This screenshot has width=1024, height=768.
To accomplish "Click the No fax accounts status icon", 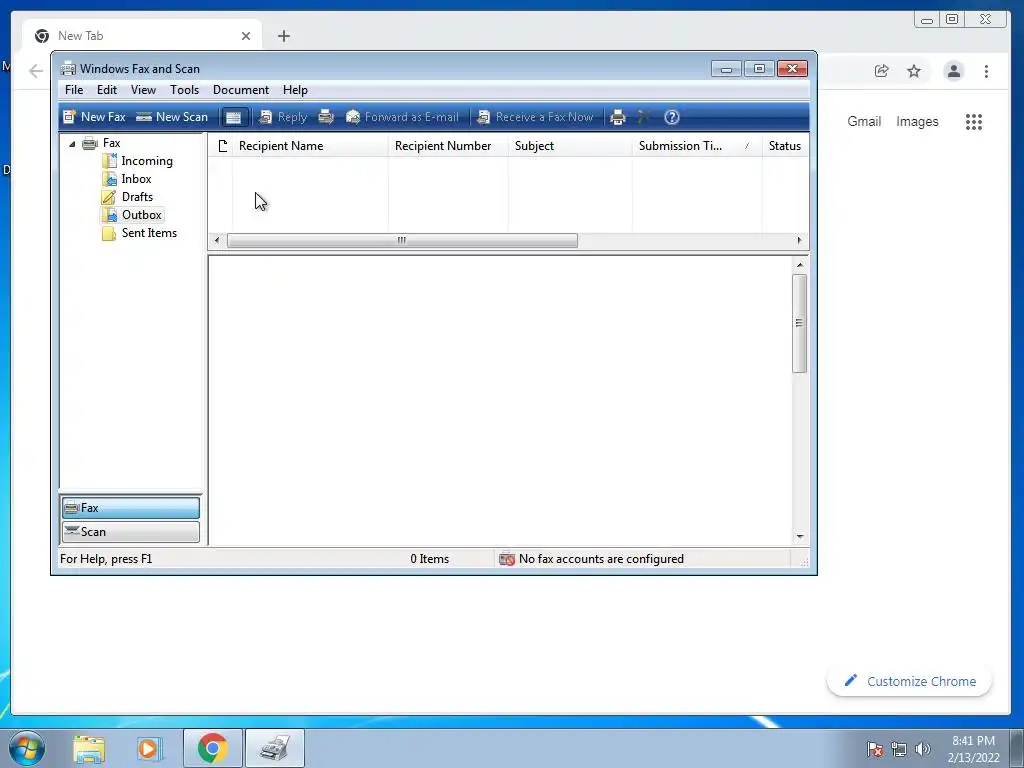I will (x=507, y=559).
